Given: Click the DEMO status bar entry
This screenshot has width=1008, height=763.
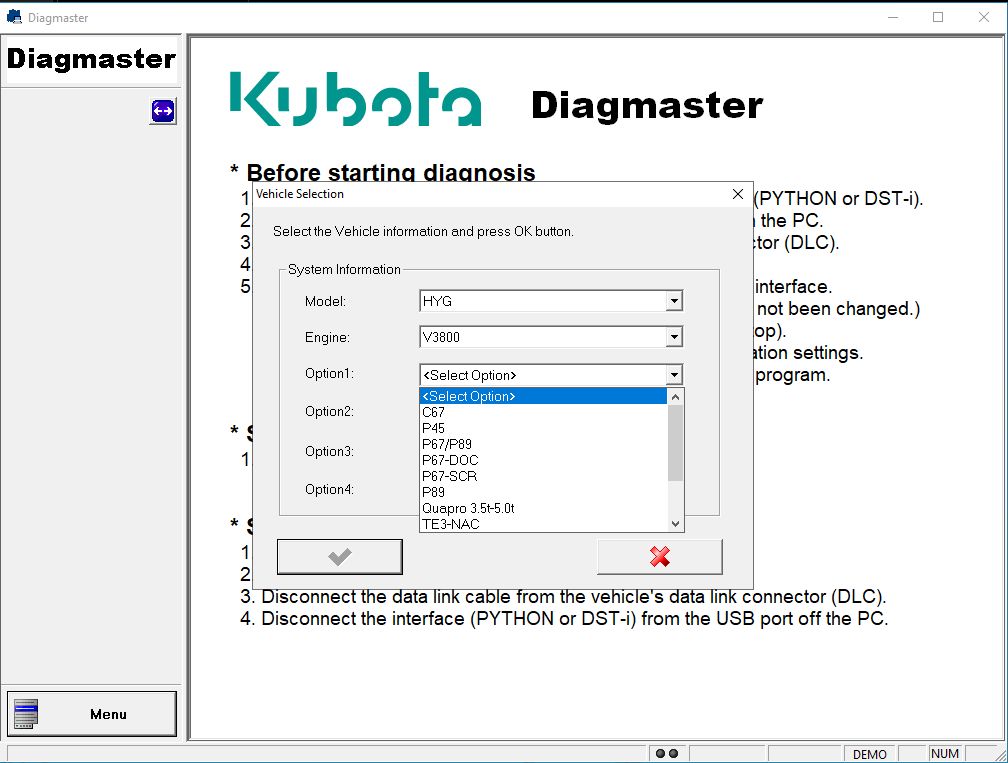Looking at the screenshot, I should 869,754.
